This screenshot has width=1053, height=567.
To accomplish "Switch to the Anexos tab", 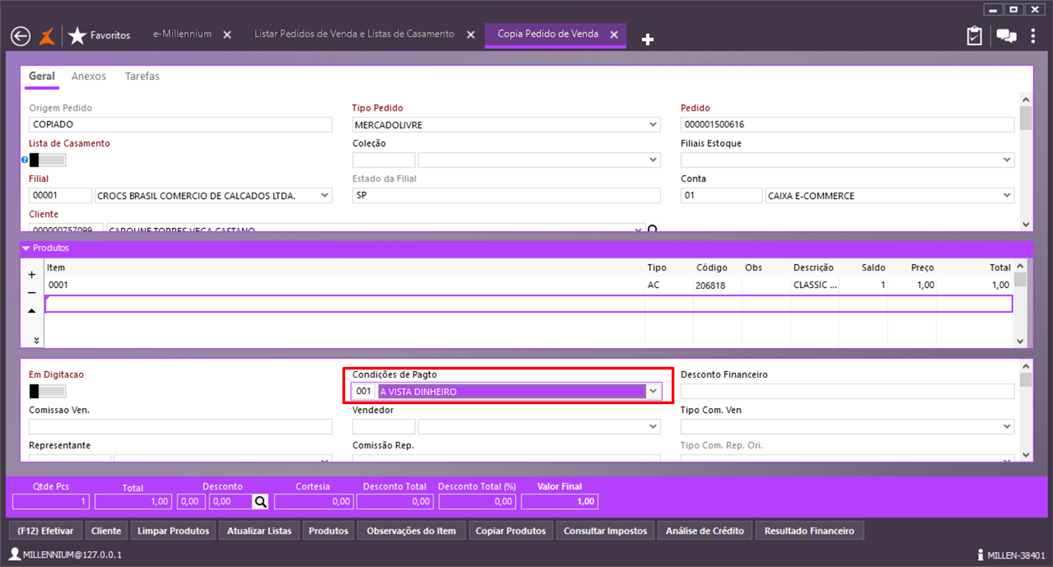I will (89, 77).
